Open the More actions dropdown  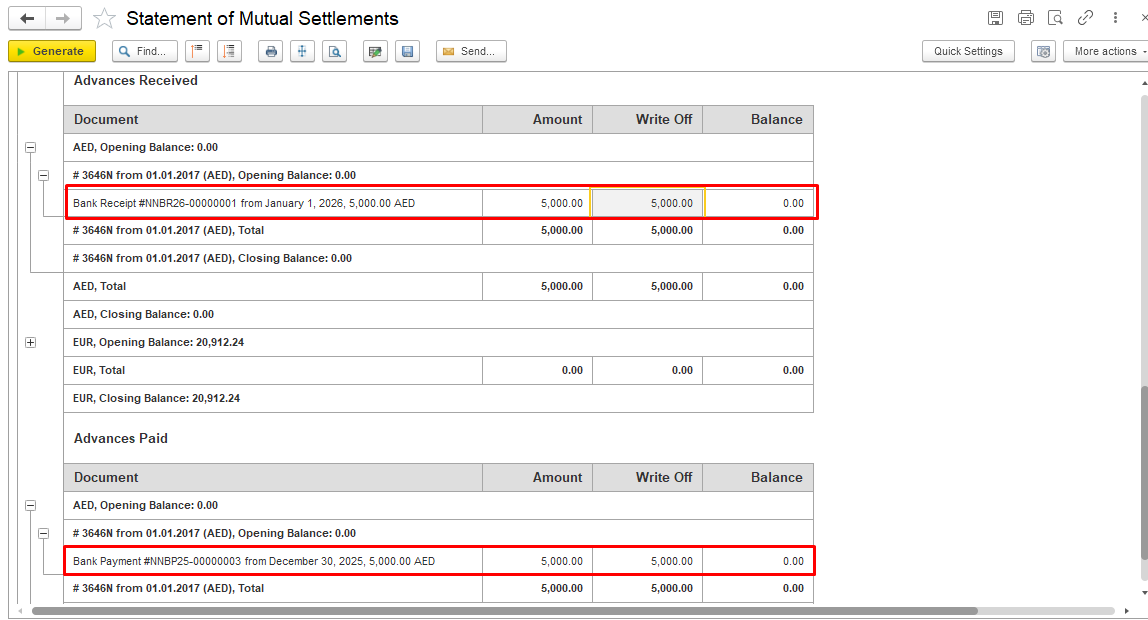1107,51
